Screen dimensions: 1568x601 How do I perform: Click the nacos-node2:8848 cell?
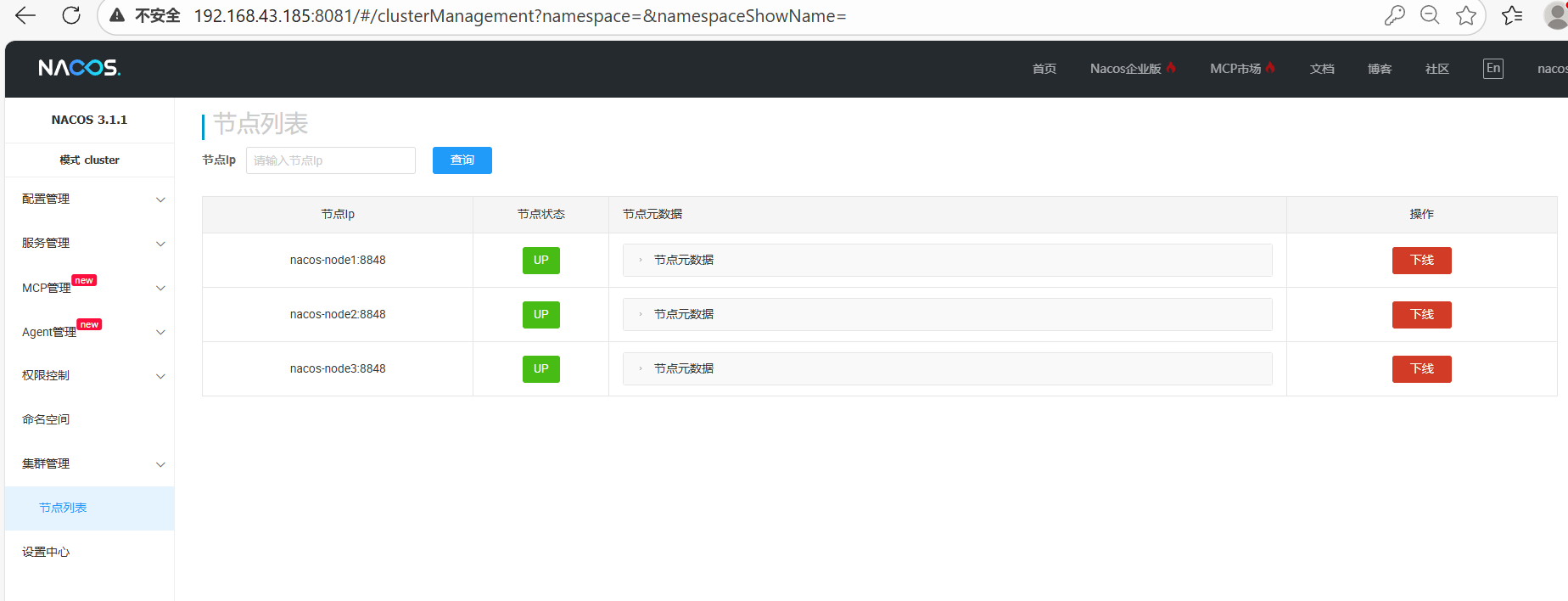[x=338, y=314]
